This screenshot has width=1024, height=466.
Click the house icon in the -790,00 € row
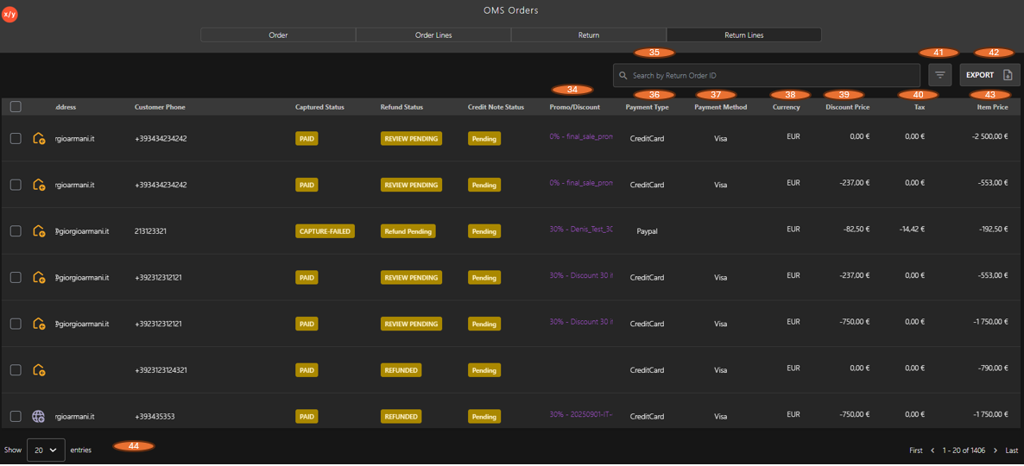click(39, 370)
